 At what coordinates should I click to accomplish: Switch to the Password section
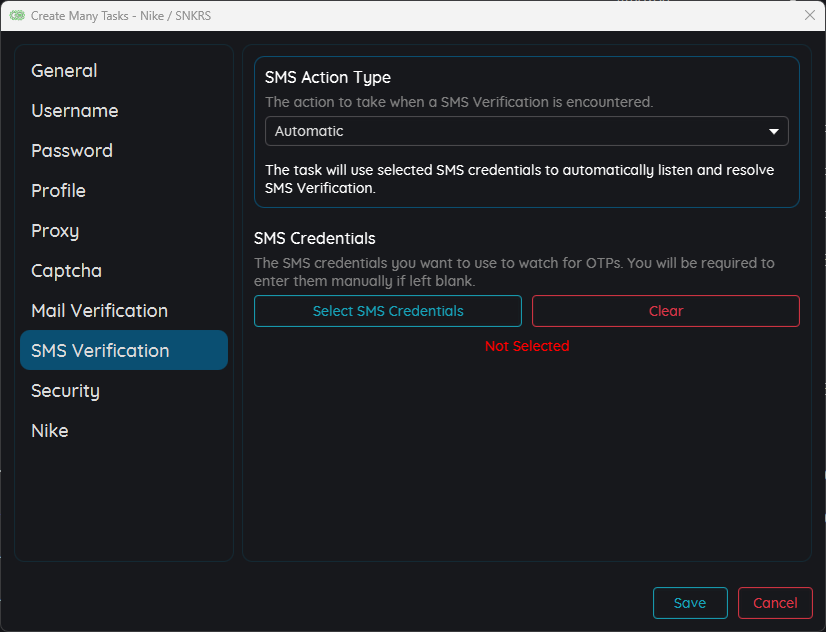coord(124,151)
